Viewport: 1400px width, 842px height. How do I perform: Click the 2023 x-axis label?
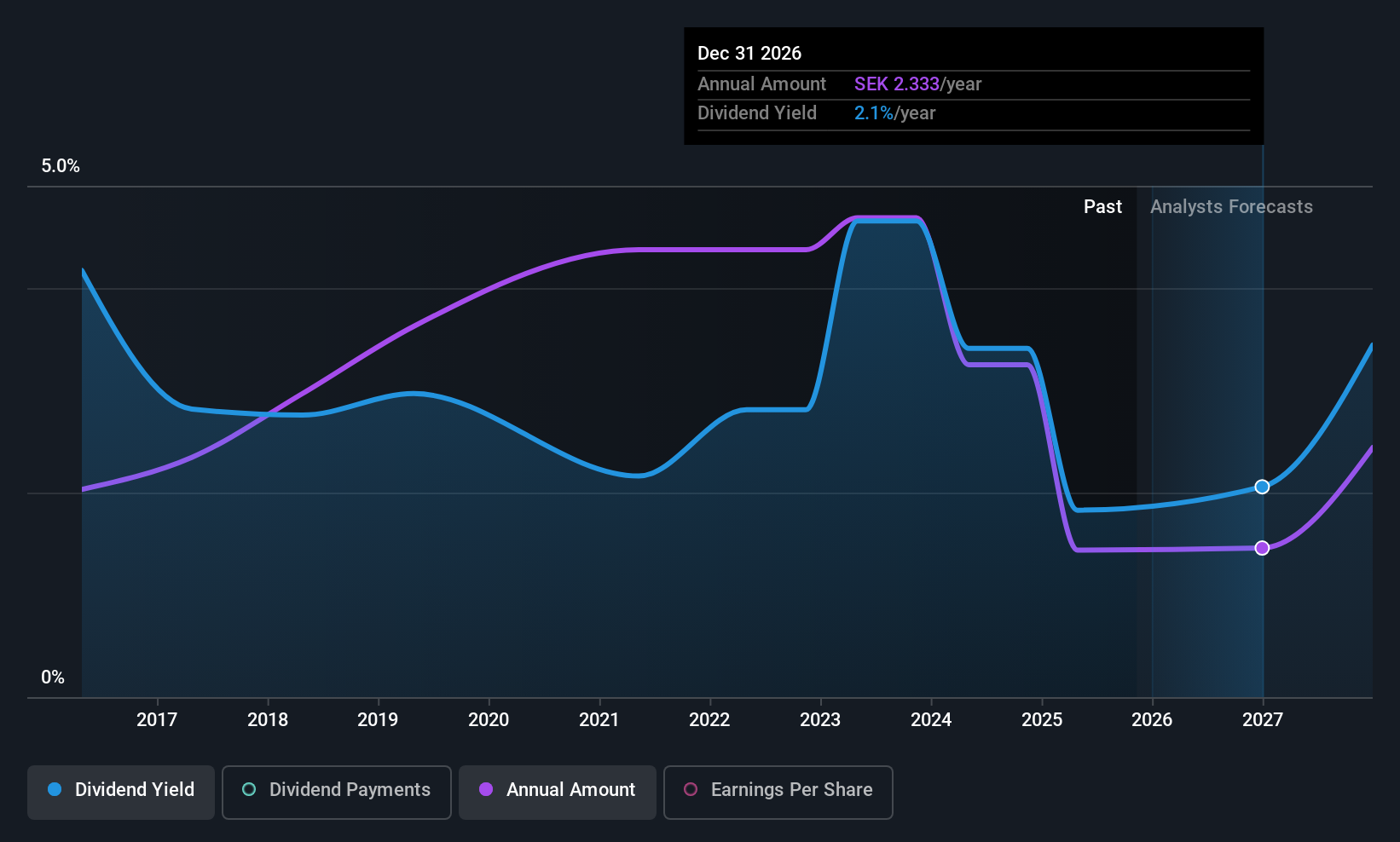pos(820,720)
